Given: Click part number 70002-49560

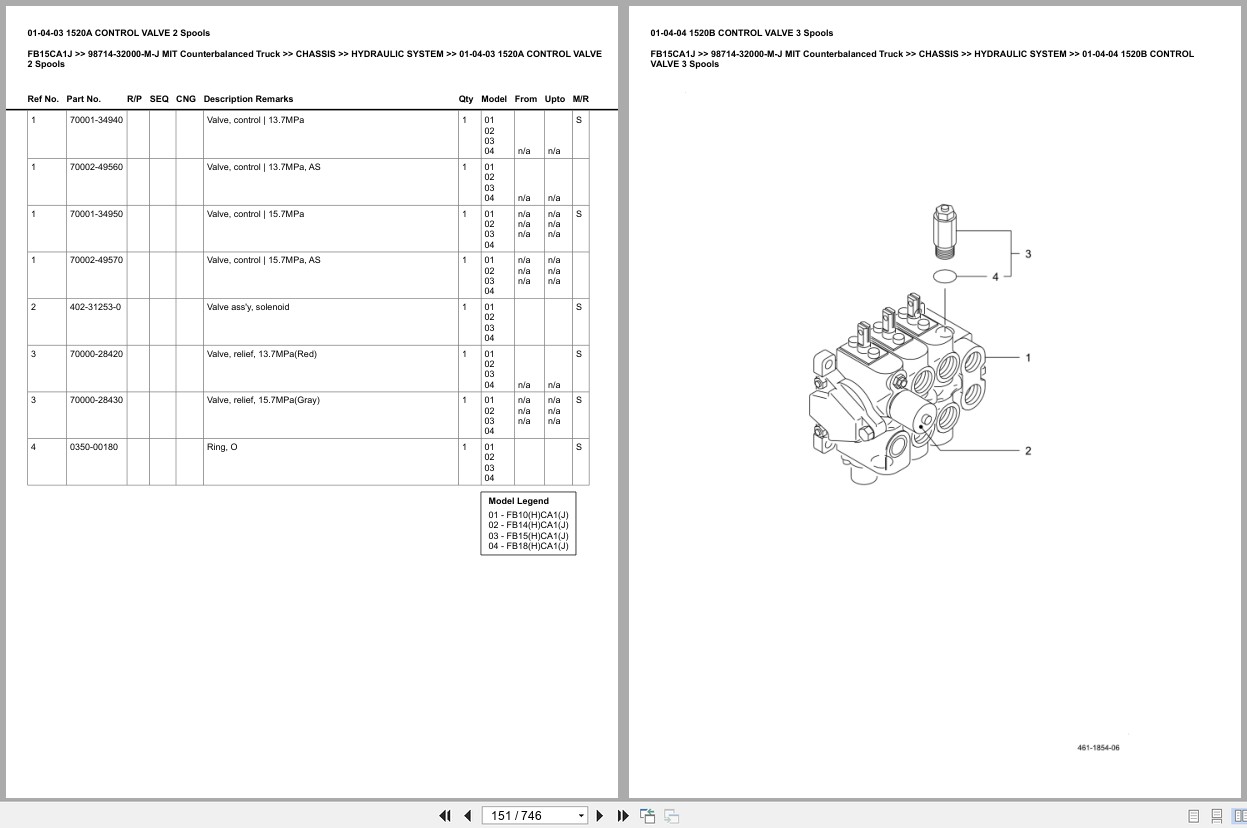Looking at the screenshot, I should [96, 167].
